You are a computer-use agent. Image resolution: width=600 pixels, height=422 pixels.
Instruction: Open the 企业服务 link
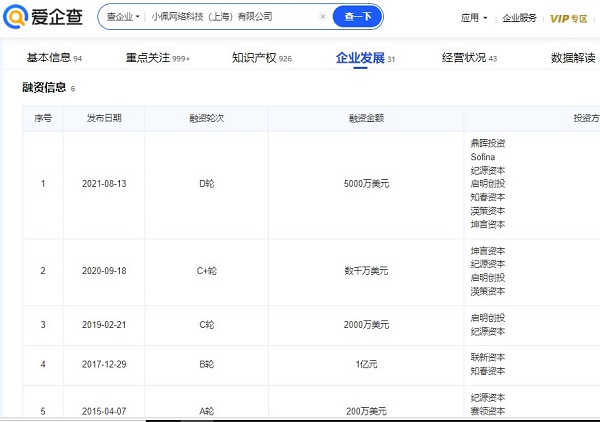pyautogui.click(x=519, y=18)
